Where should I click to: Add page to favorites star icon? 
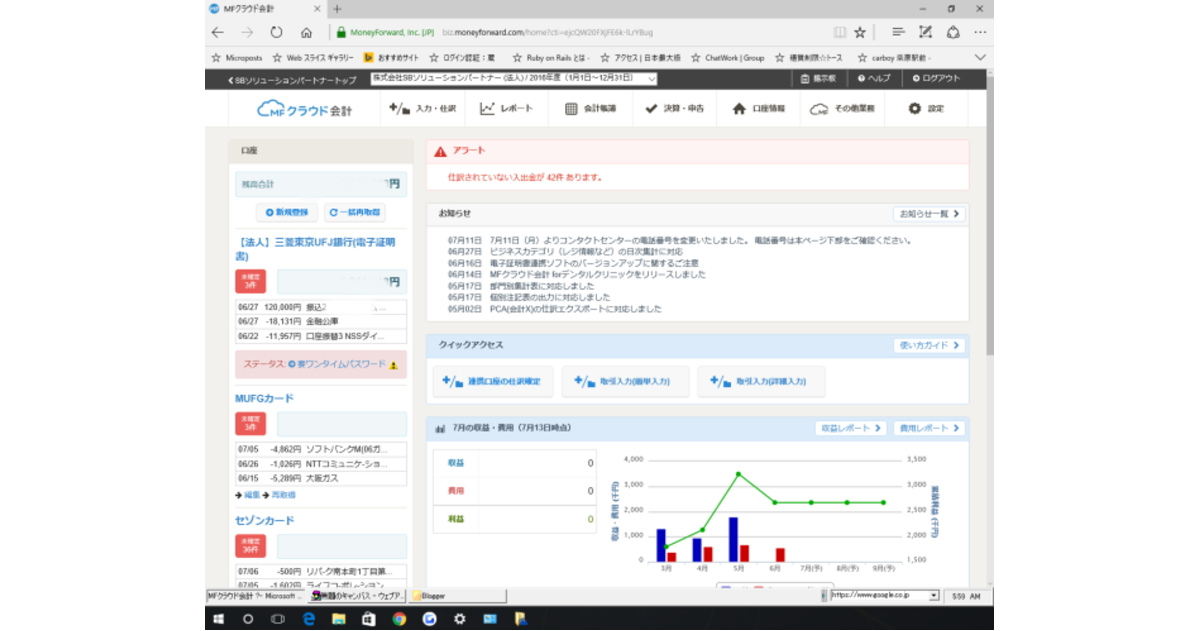pos(860,32)
